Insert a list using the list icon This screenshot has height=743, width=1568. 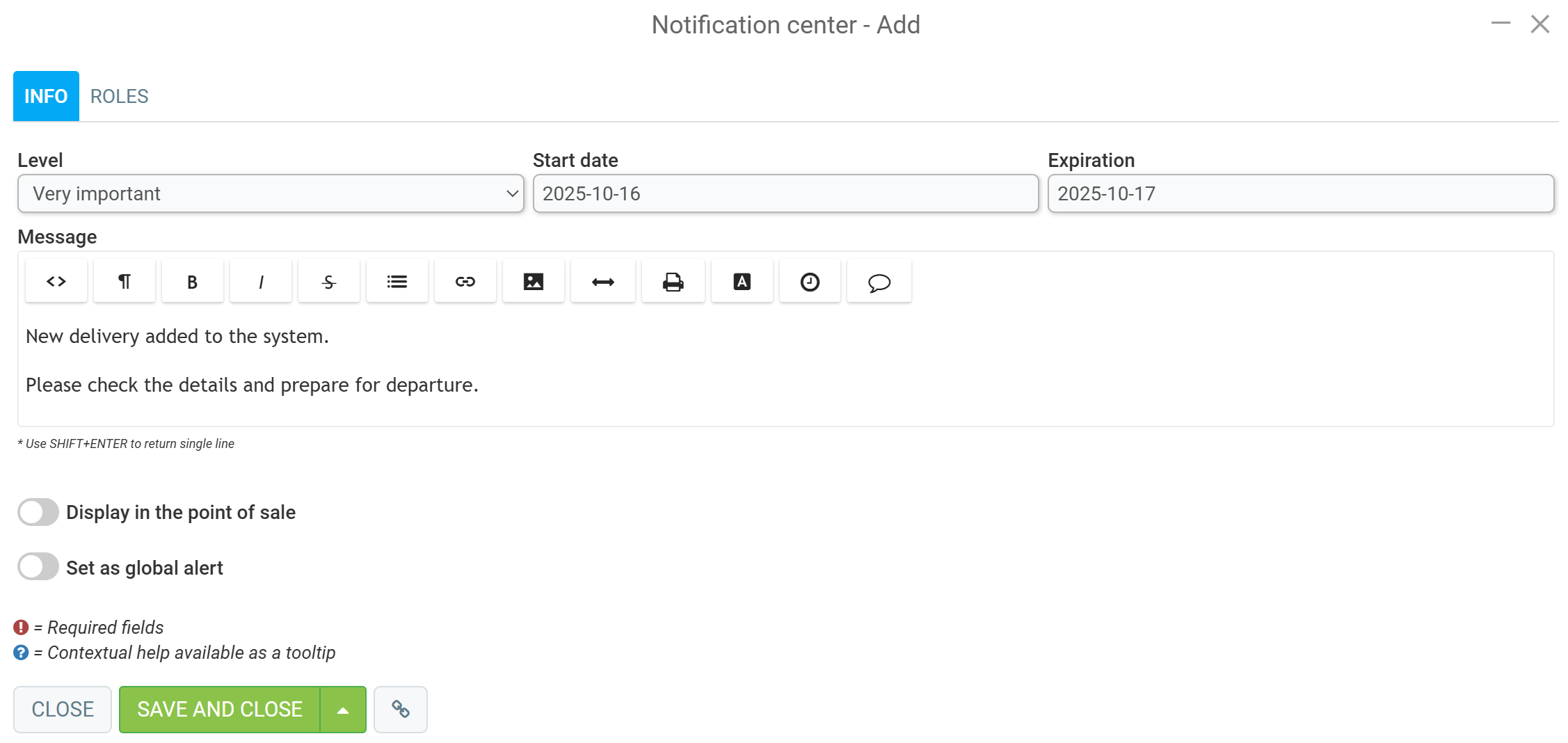coord(397,281)
